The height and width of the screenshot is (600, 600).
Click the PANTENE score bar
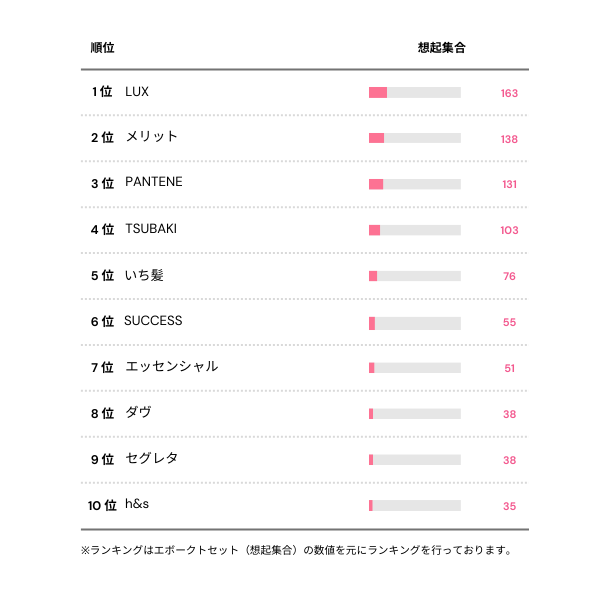415,184
